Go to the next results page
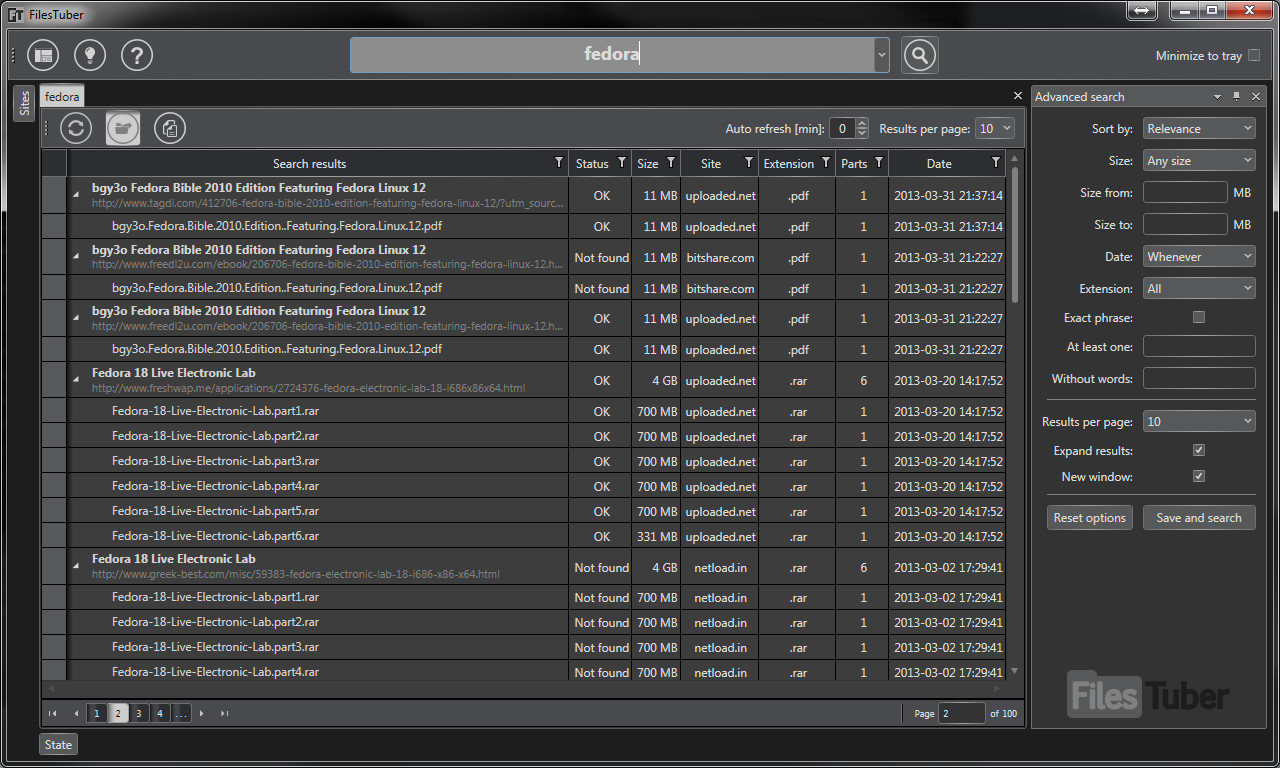1280x768 pixels. [202, 713]
